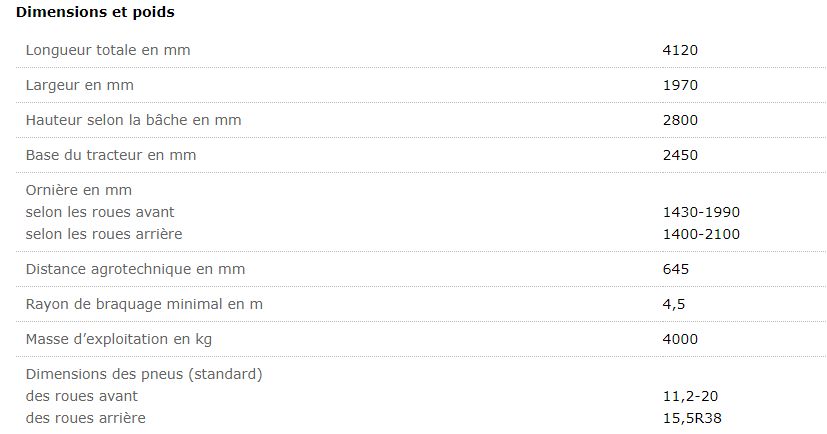Screen dimensions: 827x434
Task: Select 'Base du tracteur en mm' text
Action: click(110, 155)
